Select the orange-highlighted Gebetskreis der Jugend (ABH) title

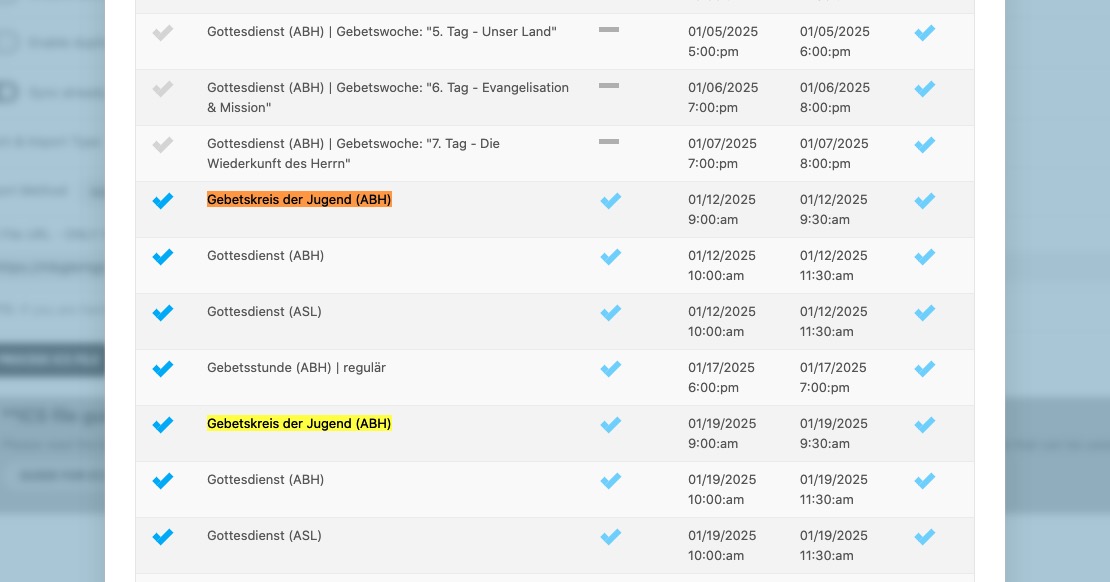pyautogui.click(x=299, y=200)
